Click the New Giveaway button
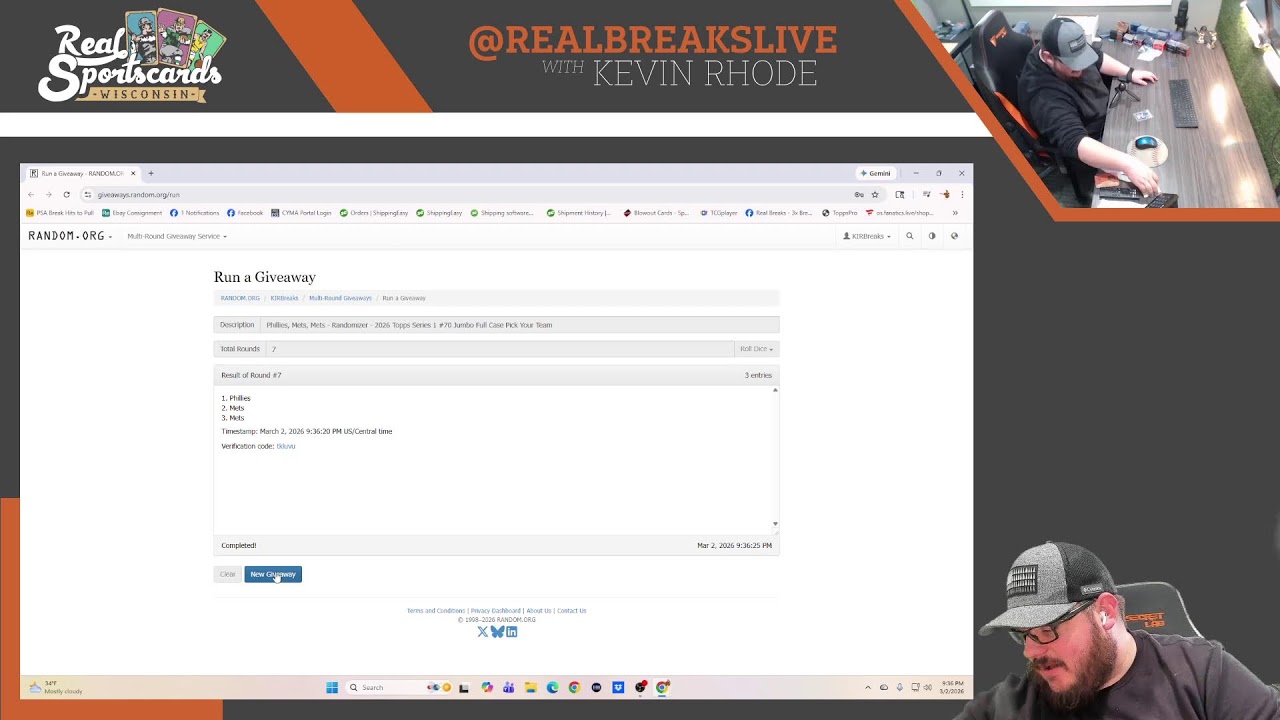The image size is (1280, 720). tap(273, 574)
